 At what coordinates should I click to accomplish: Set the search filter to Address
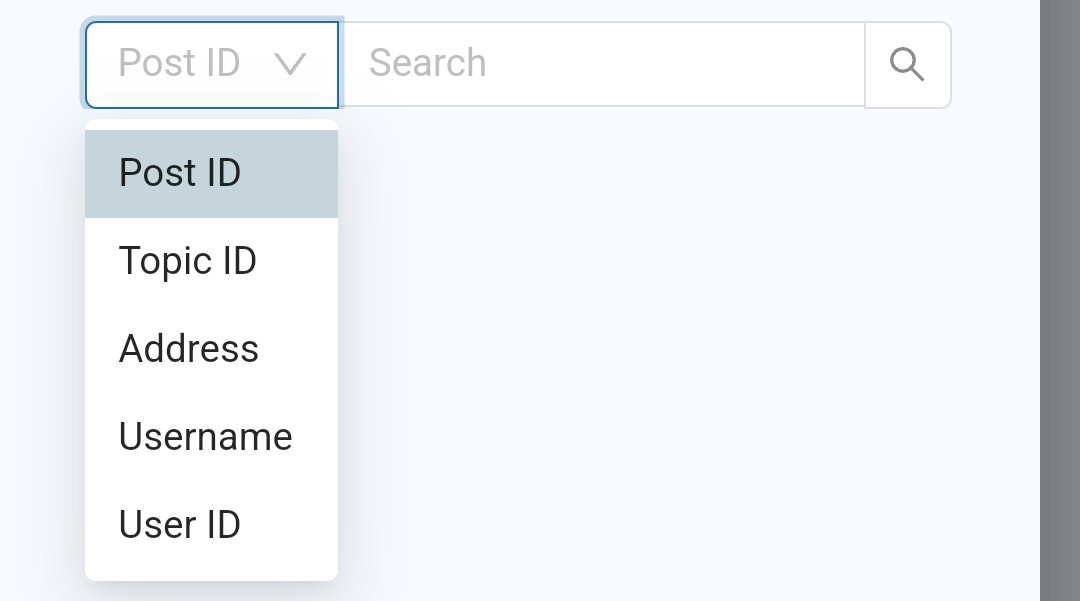pos(211,350)
